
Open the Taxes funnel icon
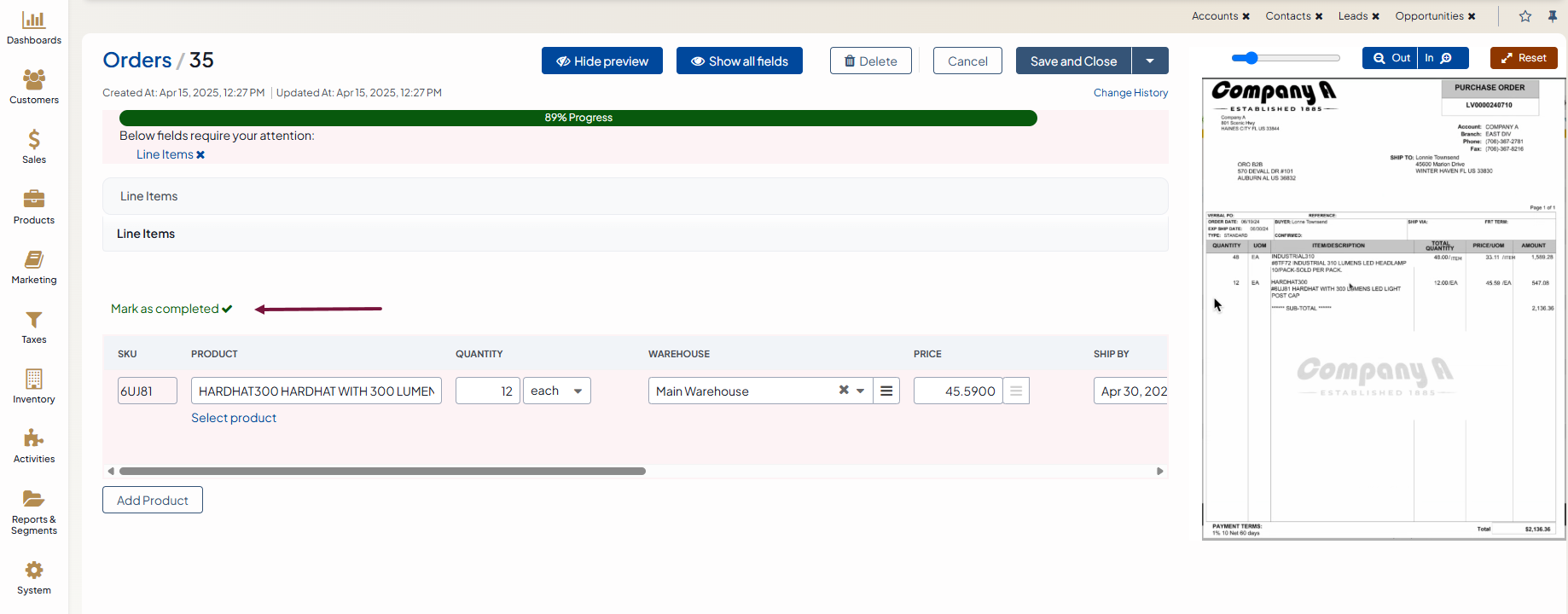point(33,326)
